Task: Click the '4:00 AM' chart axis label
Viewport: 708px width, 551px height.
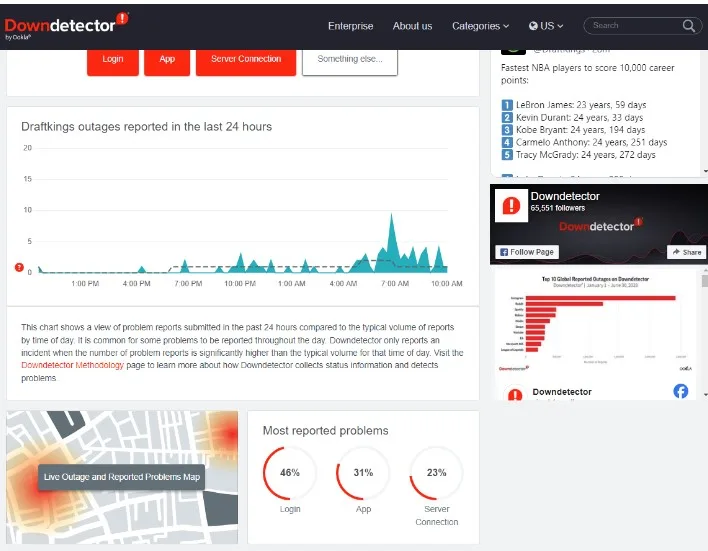Action: 343,284
